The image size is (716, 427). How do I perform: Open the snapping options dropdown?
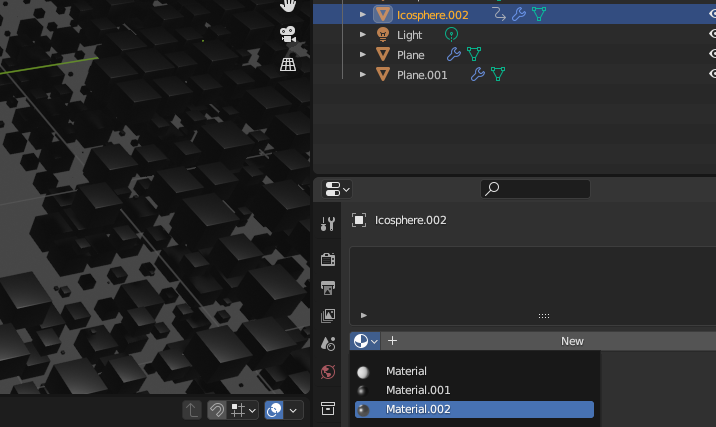[x=243, y=410]
